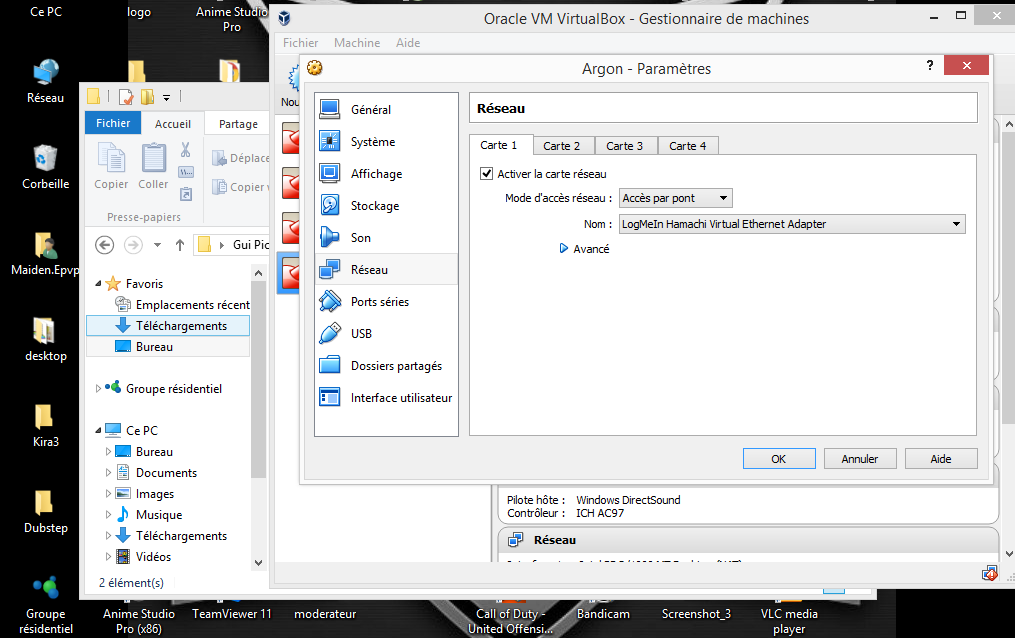Click the Explorer up-directory arrow

click(180, 245)
